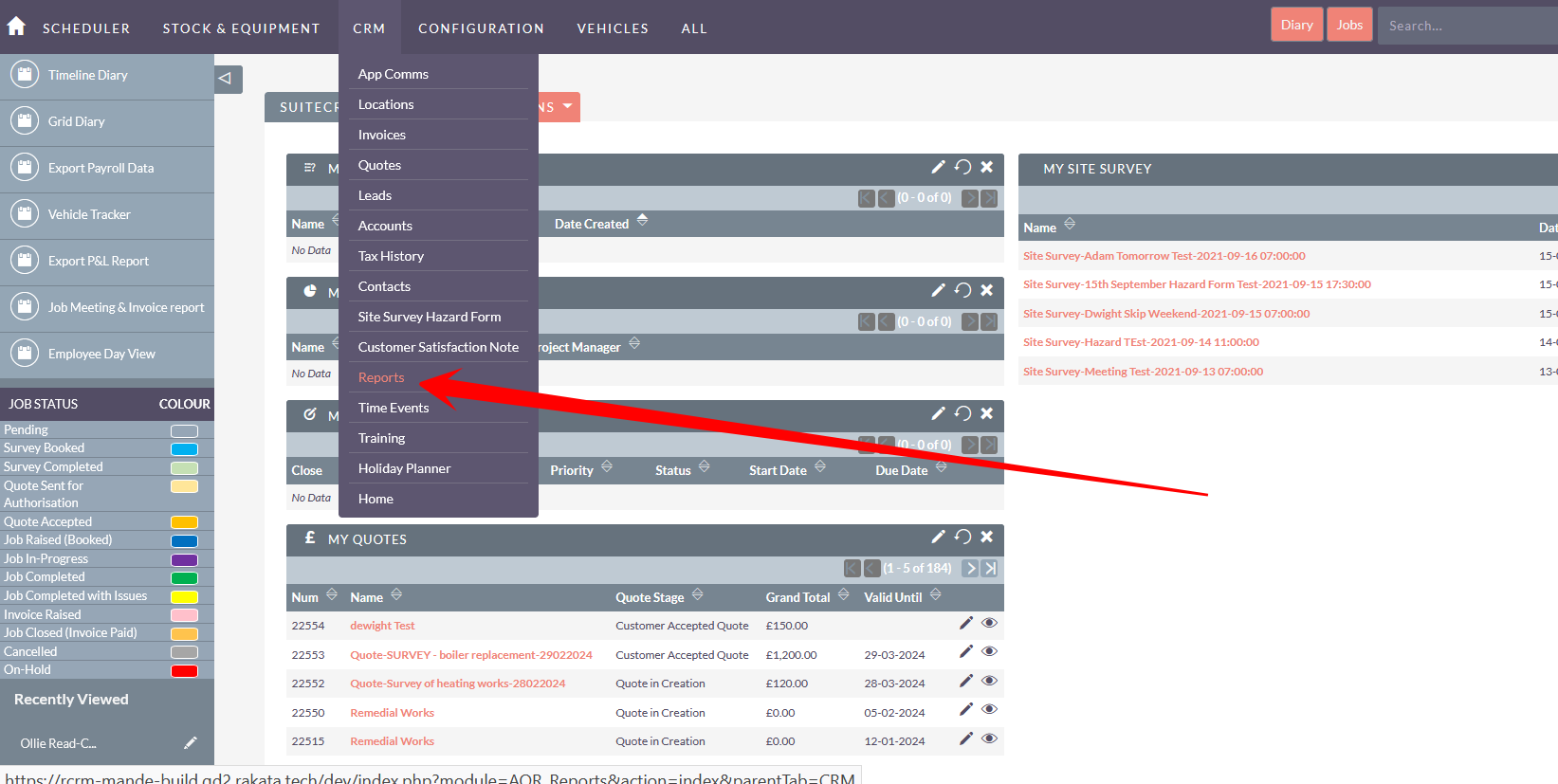This screenshot has width=1558, height=784.
Task: Refresh the dashlet with Project Manager column
Action: point(962,290)
